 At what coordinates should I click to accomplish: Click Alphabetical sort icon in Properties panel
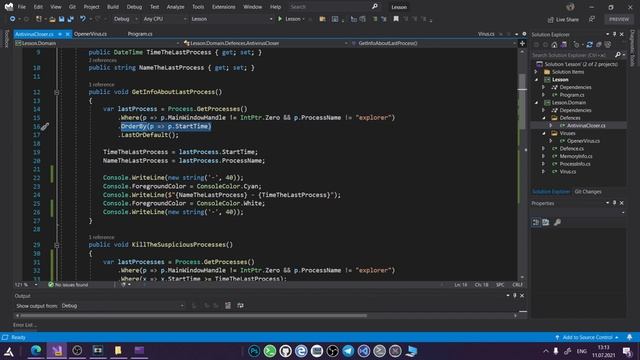[x=546, y=222]
